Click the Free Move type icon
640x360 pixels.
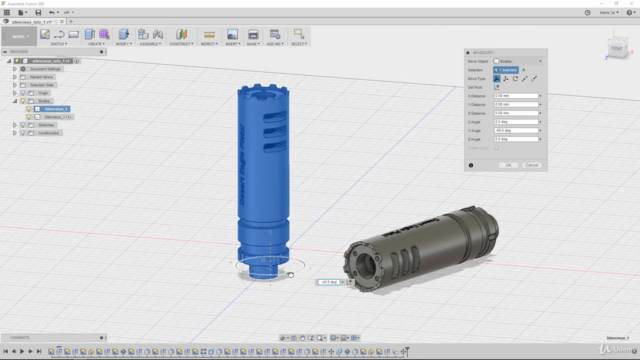pos(497,79)
